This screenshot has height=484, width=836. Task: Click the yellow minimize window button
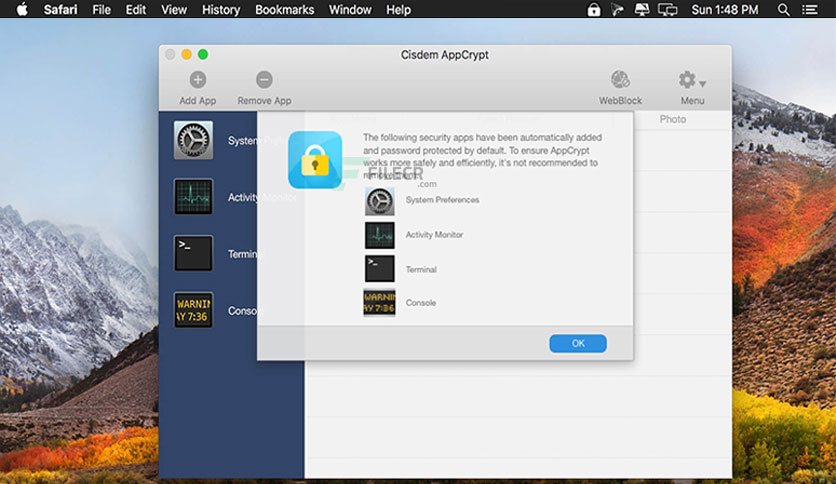point(186,54)
